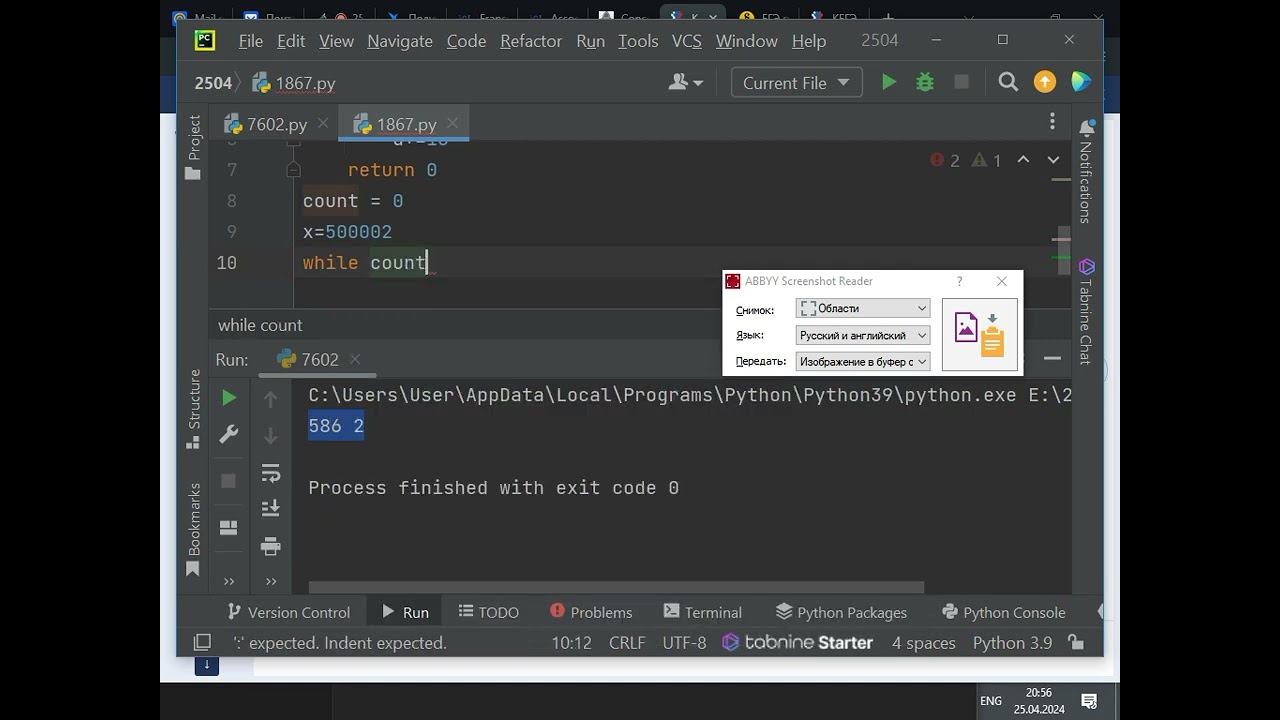Close the 7602.py editor tab
Screen dimensions: 1280x720
coord(323,123)
